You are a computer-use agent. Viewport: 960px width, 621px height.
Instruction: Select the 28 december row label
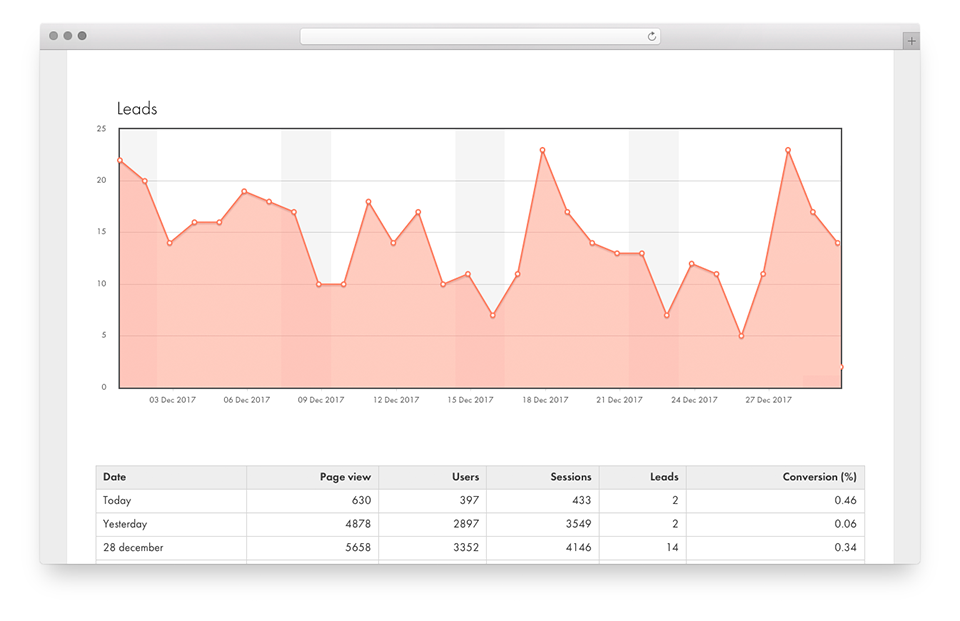pos(133,547)
